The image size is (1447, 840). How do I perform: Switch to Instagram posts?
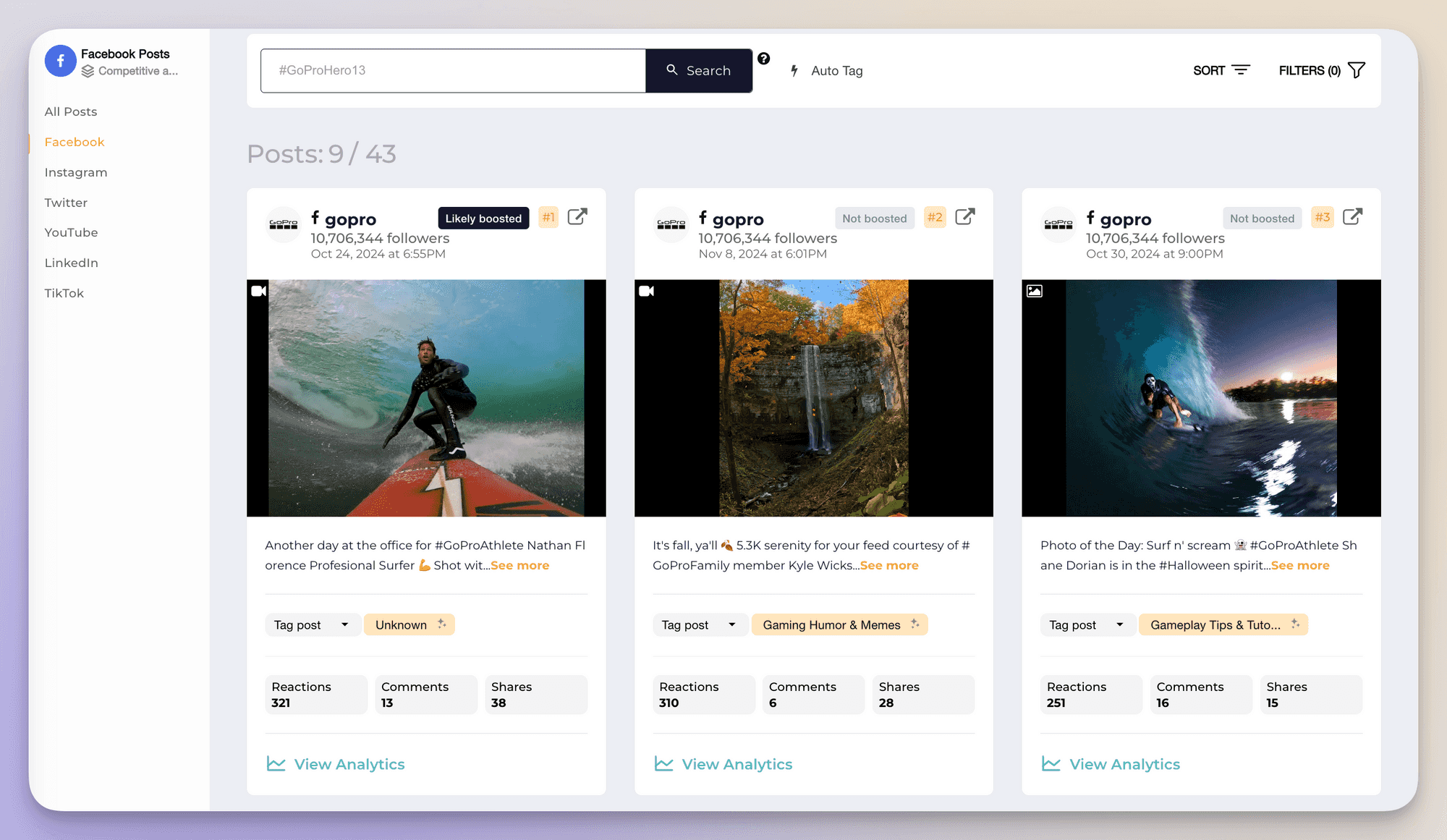pyautogui.click(x=76, y=172)
